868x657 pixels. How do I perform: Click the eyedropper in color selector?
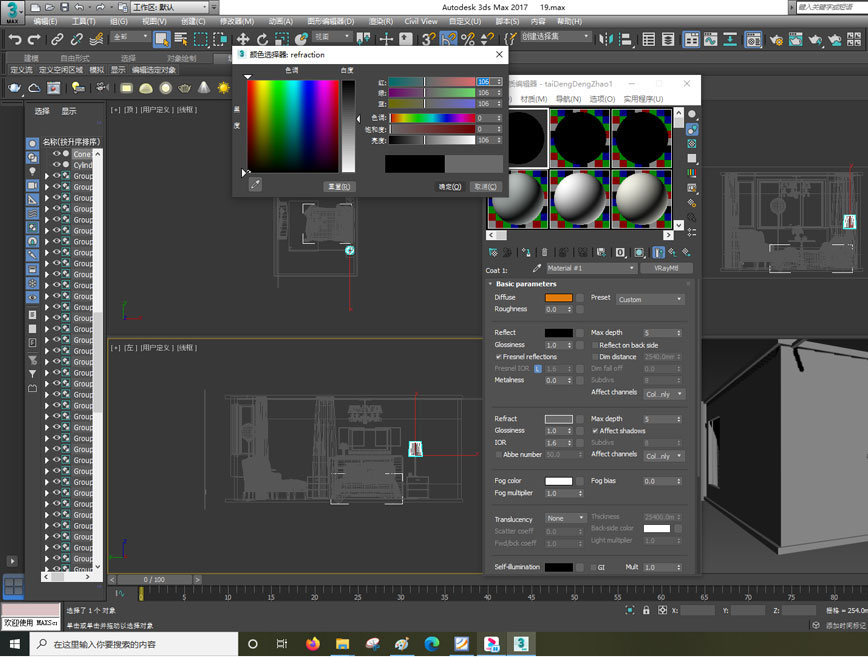[255, 185]
